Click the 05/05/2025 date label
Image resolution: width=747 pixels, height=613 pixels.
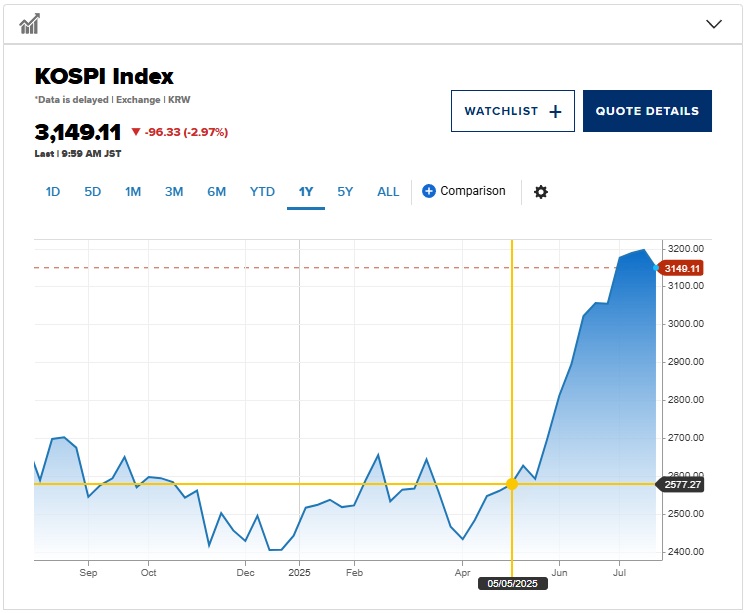coord(513,583)
